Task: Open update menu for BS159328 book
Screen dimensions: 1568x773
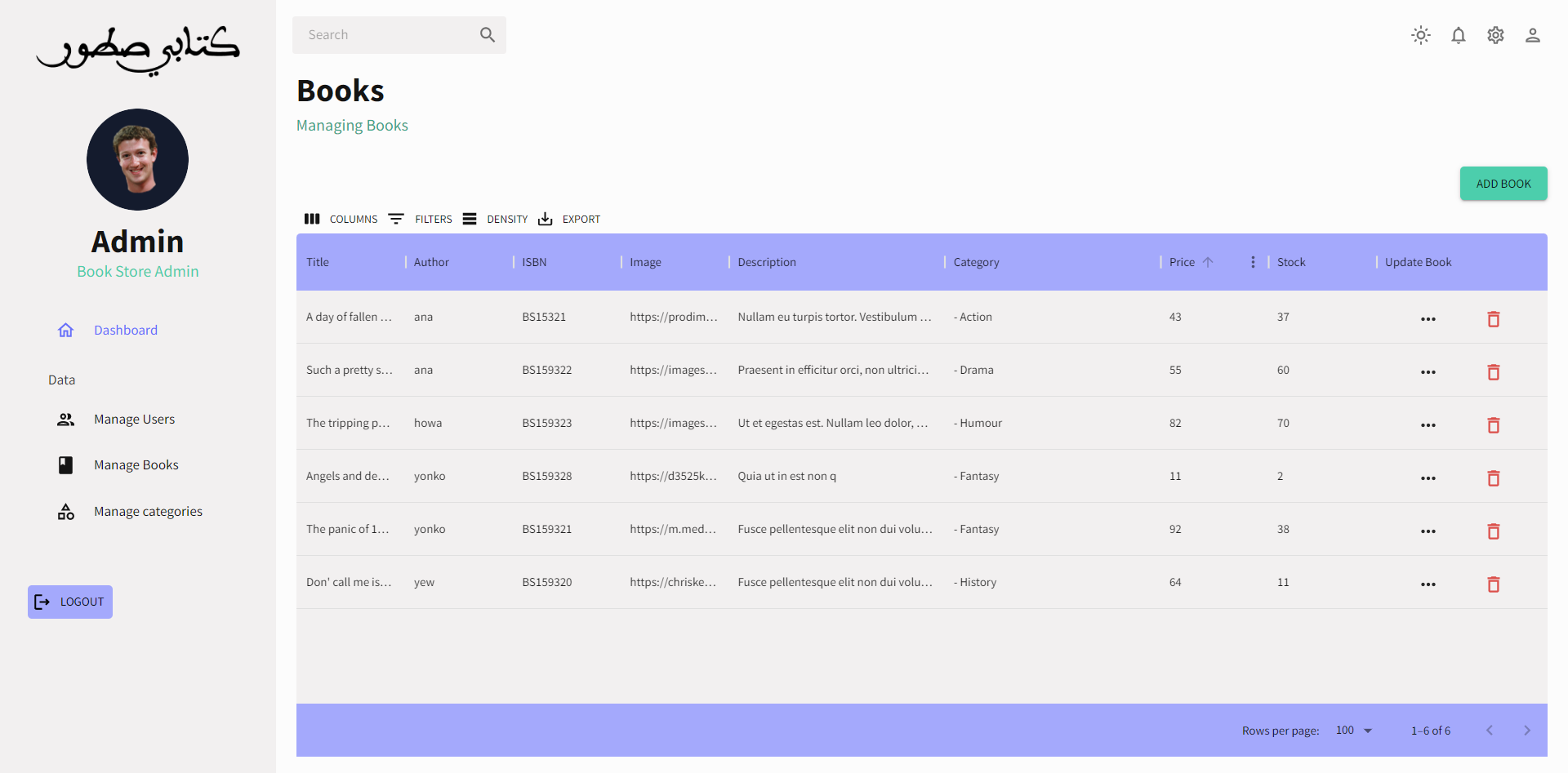Action: click(1428, 478)
